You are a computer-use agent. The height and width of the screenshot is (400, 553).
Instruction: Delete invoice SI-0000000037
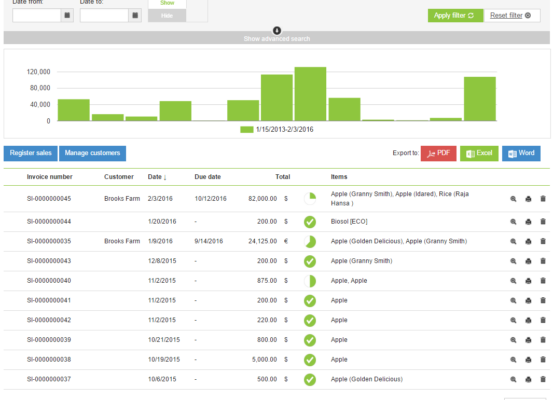[543, 380]
